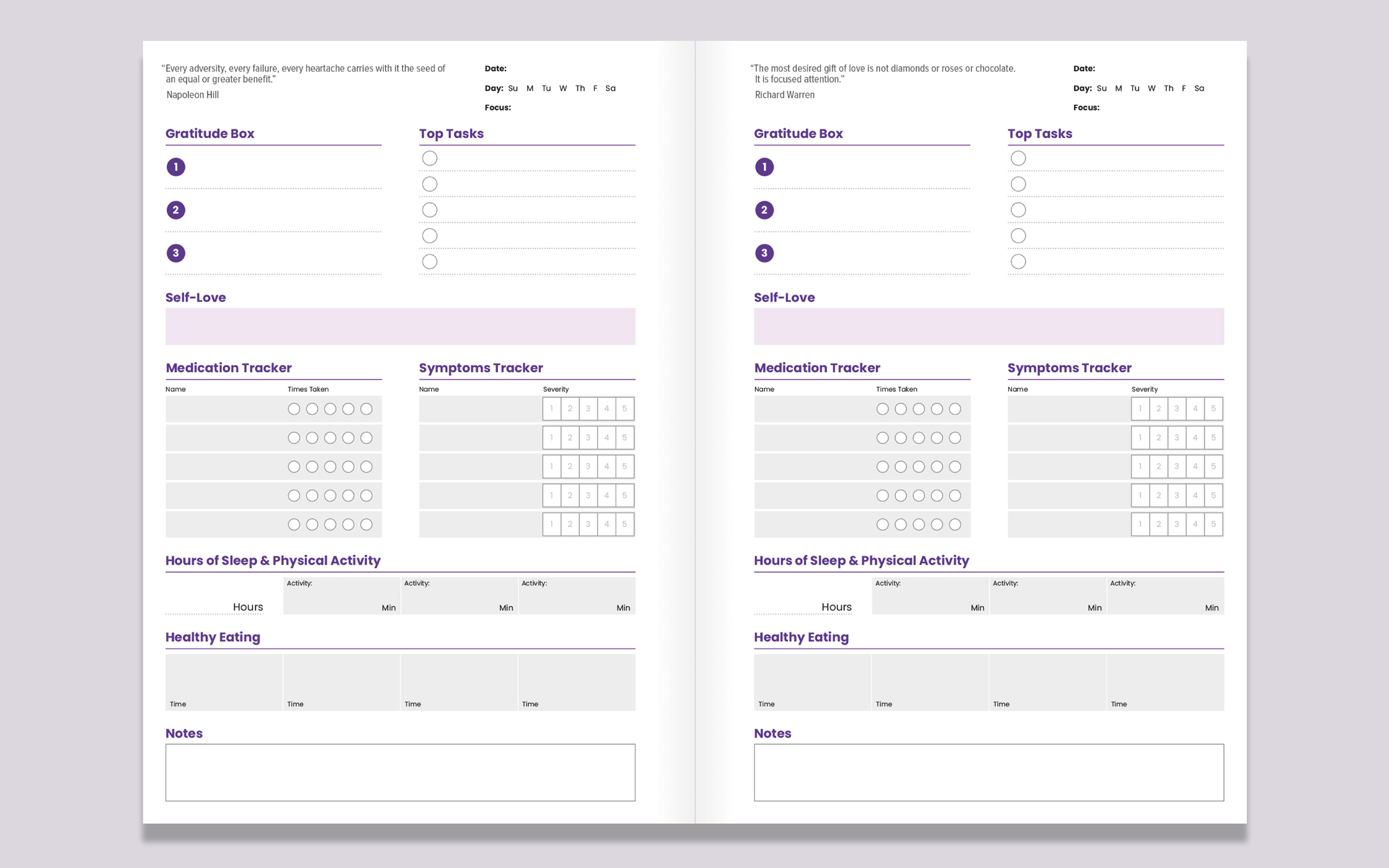Check the third Top Tasks circle on left page

tap(430, 210)
